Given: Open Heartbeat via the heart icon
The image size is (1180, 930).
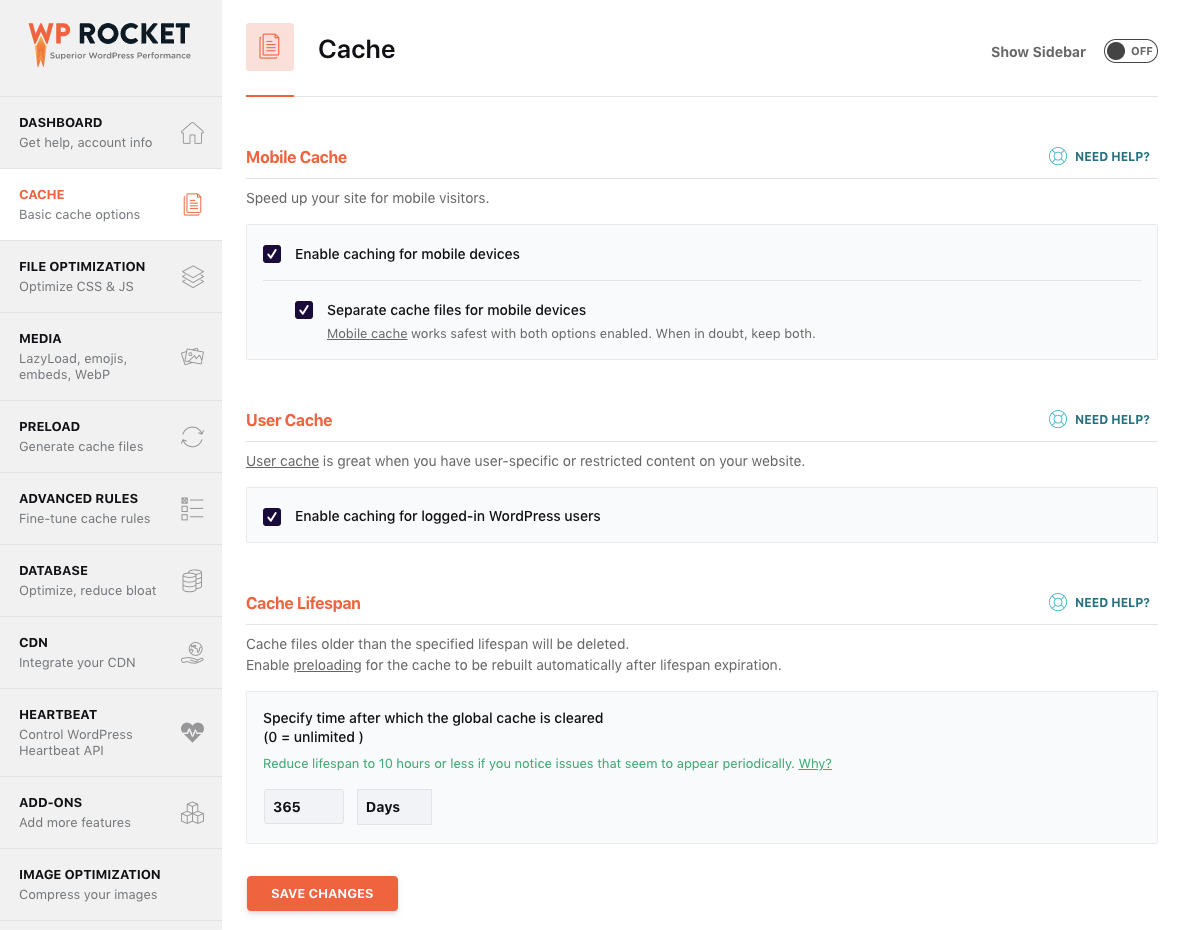Looking at the screenshot, I should (192, 732).
